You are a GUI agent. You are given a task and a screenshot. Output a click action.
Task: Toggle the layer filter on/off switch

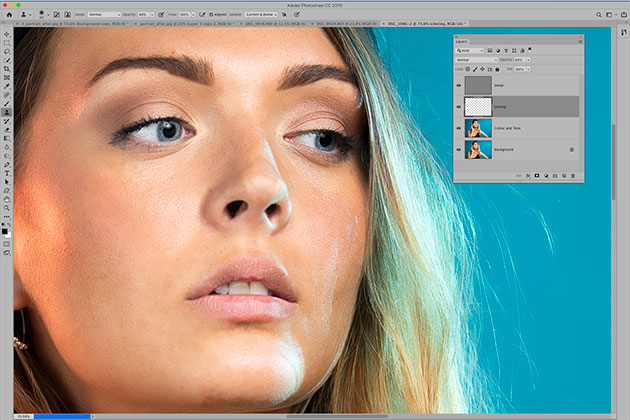pyautogui.click(x=530, y=50)
